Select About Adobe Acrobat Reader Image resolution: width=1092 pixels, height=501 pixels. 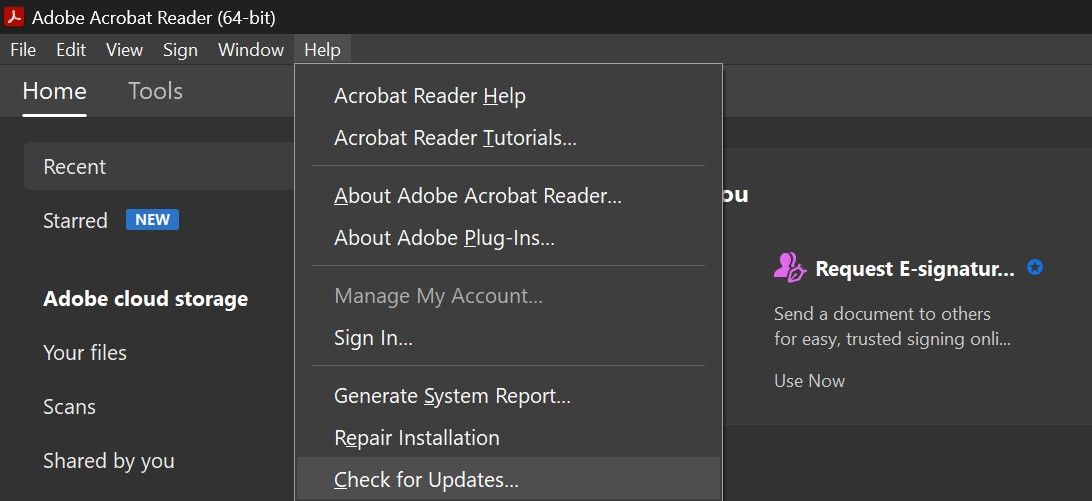[478, 196]
